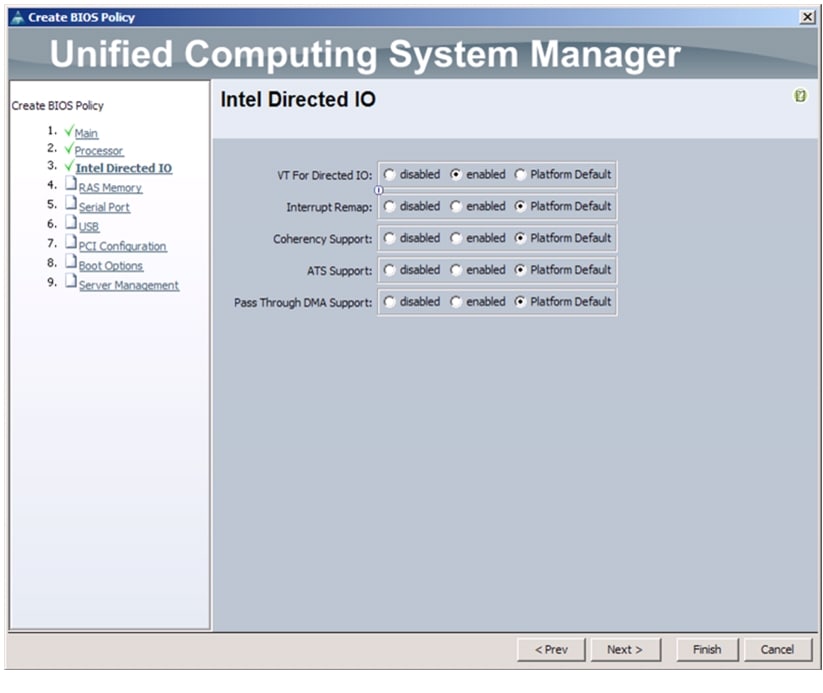Navigate to the USB step
The width and height of the screenshot is (823, 693).
(89, 227)
